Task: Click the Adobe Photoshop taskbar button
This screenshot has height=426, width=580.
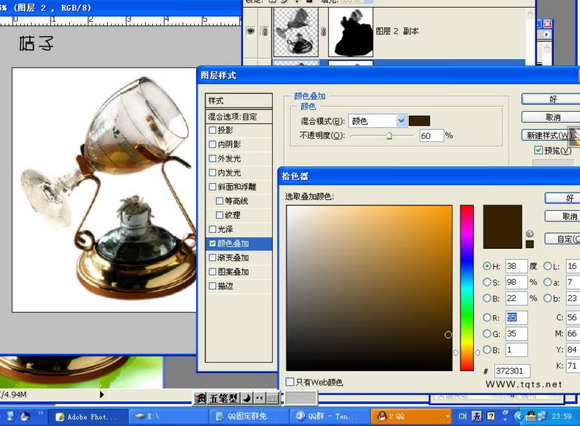Action: point(89,417)
